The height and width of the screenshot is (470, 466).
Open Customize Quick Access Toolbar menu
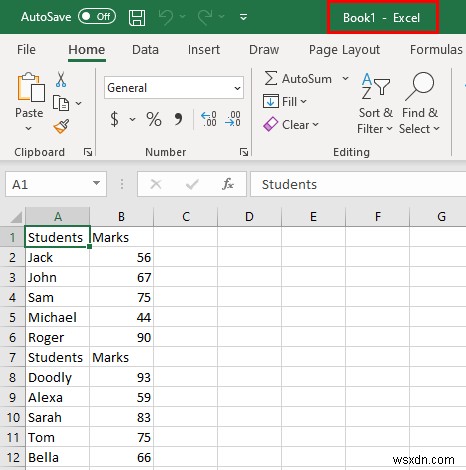tap(244, 17)
